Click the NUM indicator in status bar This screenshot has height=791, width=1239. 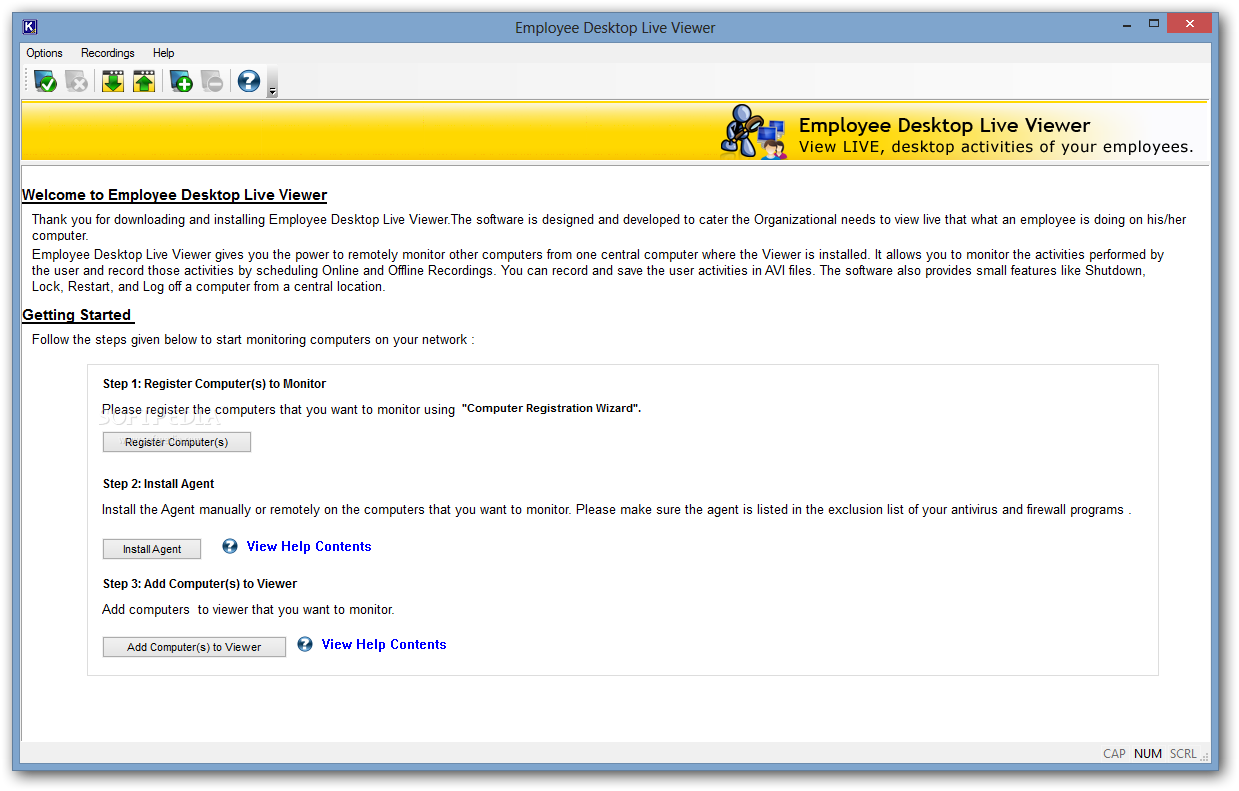click(x=1148, y=754)
